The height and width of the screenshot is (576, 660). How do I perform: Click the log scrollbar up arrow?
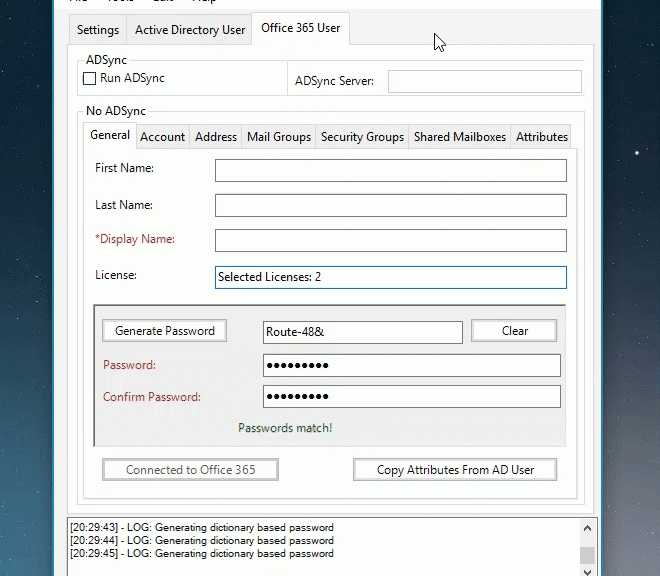click(x=588, y=528)
